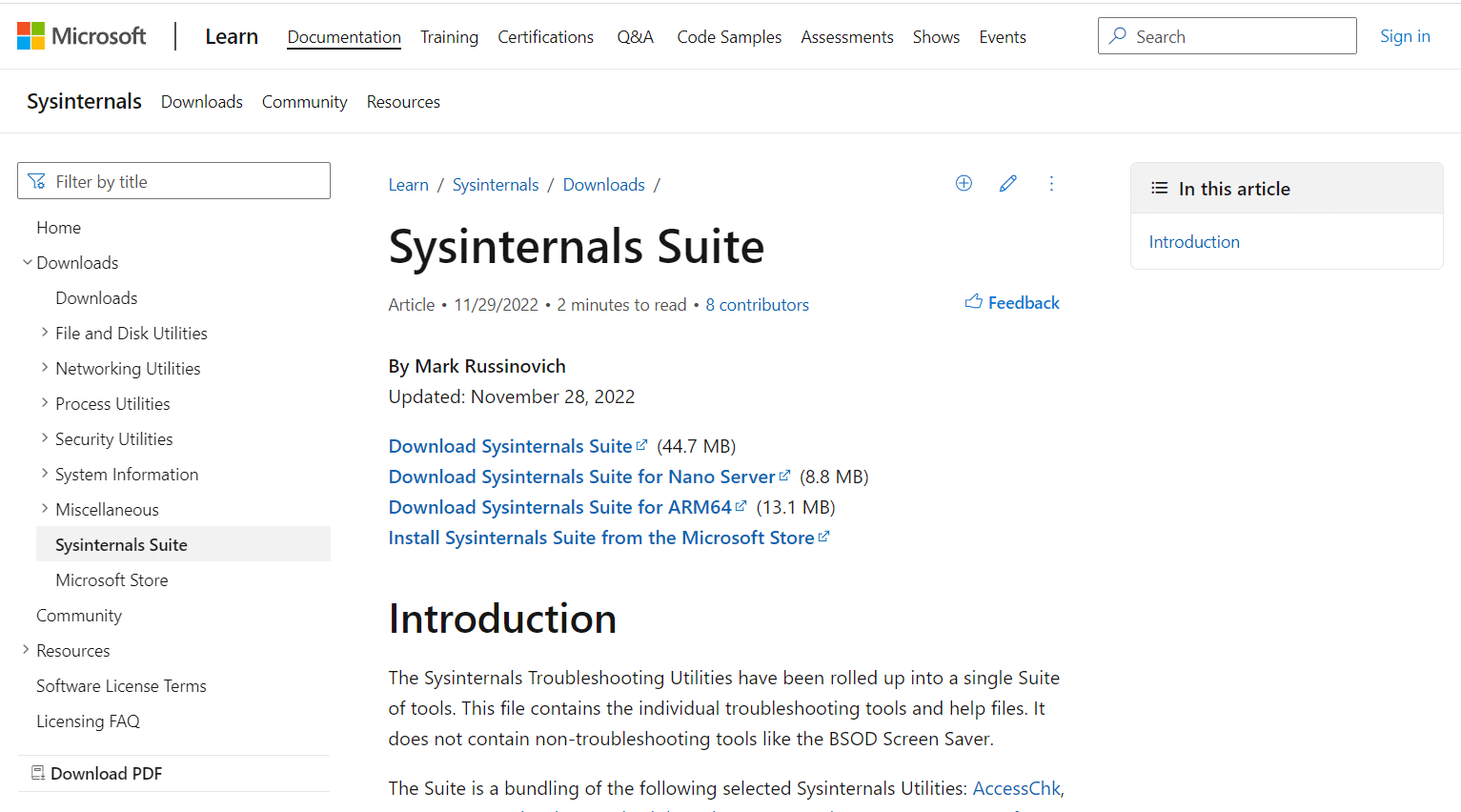
Task: Click the Search input field
Action: pos(1227,36)
